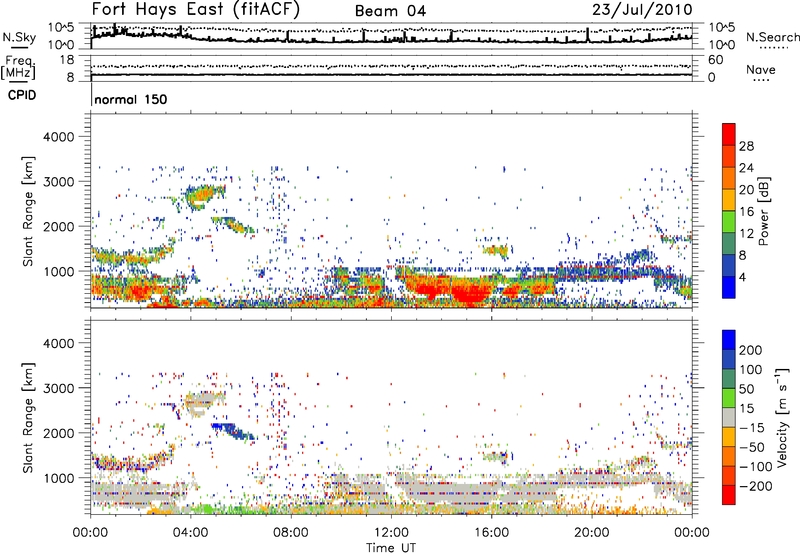Image resolution: width=800 pixels, height=554 pixels.
Task: Click the high-power patch near 2700 km at 04:30
Action: click(203, 195)
